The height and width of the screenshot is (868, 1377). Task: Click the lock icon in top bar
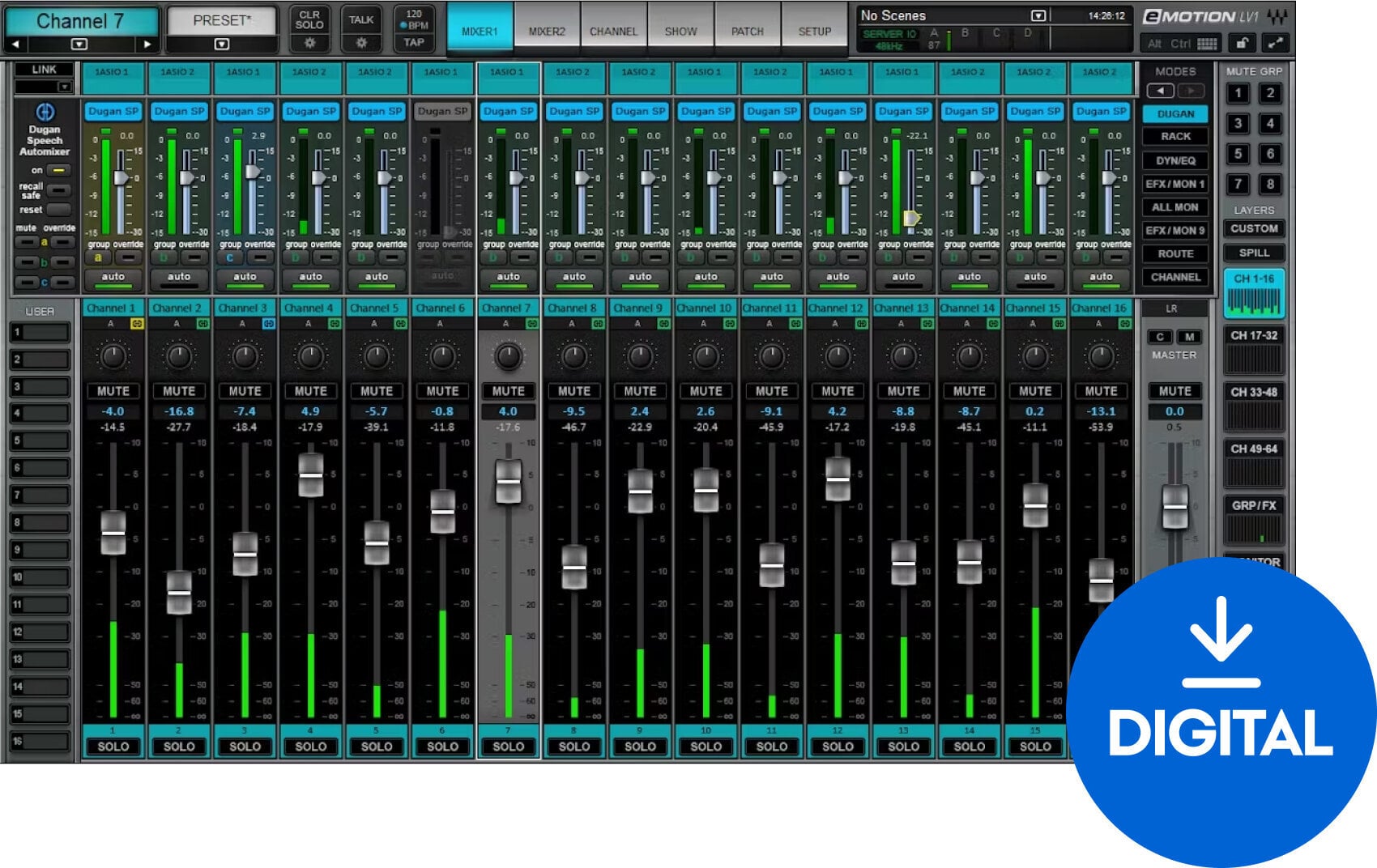click(x=1242, y=44)
